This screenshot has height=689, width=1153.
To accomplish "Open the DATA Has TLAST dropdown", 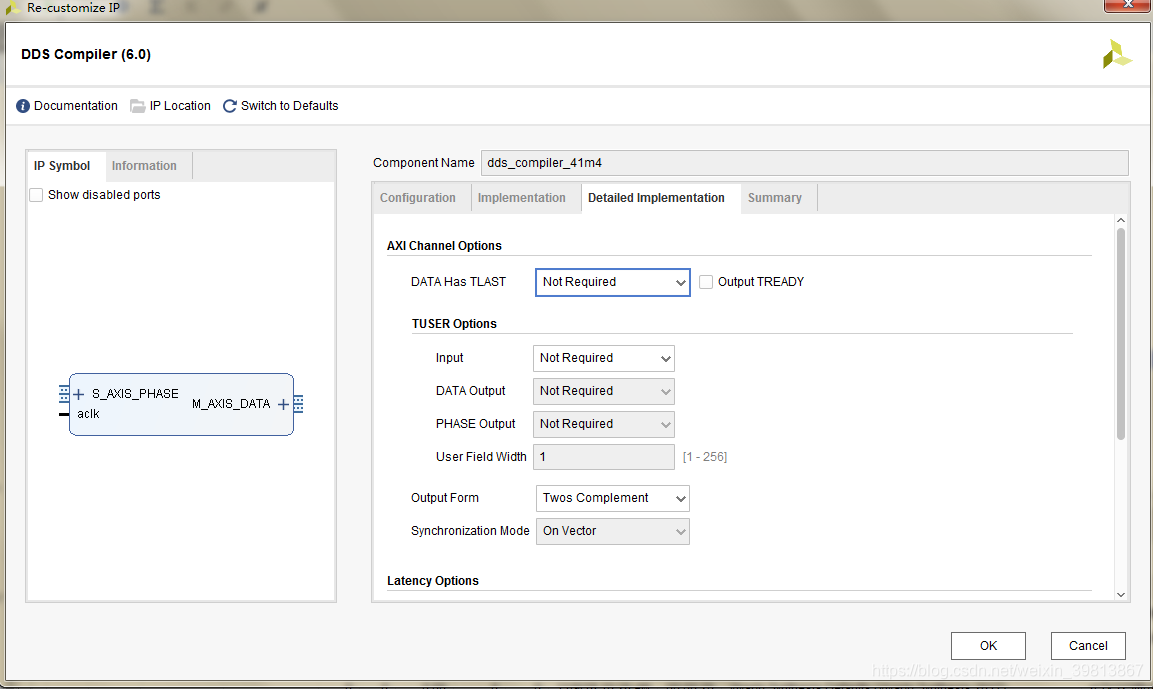I will tap(613, 282).
